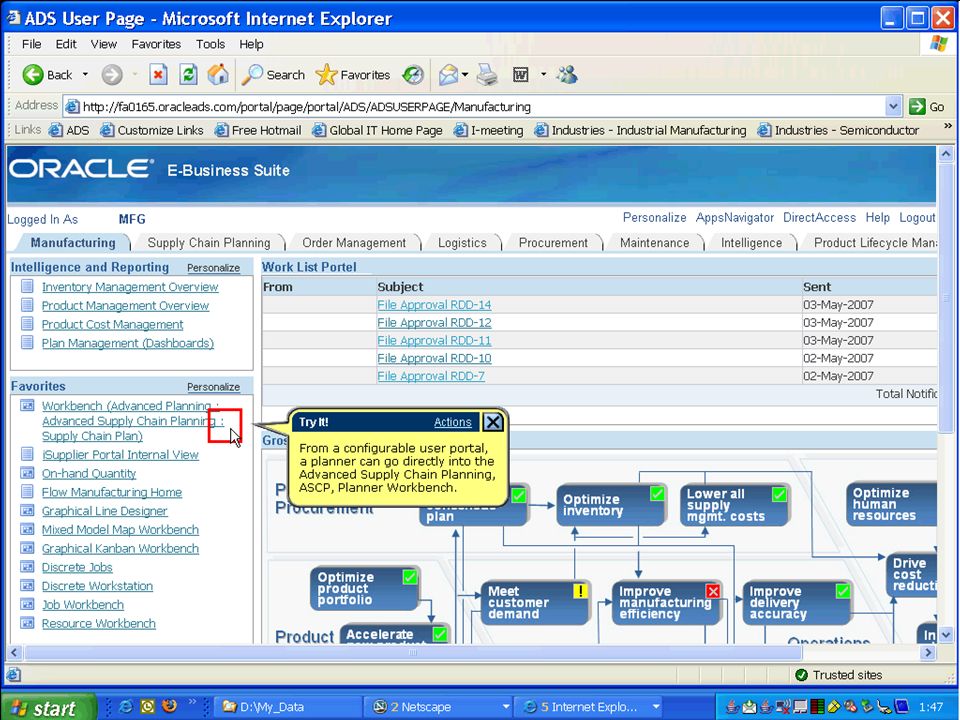Click red X on Improve manufacturing efficiency
The image size is (960, 720).
pos(713,591)
